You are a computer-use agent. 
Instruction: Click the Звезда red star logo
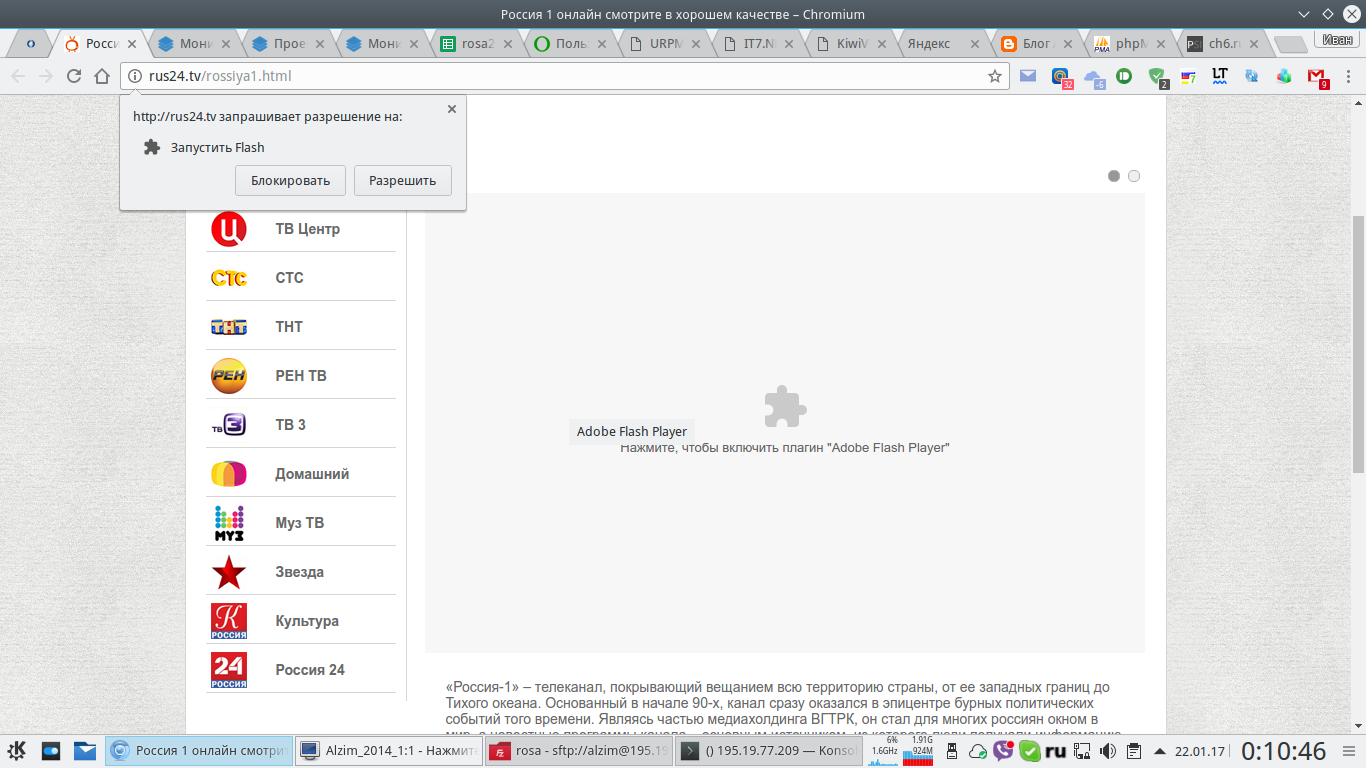229,572
